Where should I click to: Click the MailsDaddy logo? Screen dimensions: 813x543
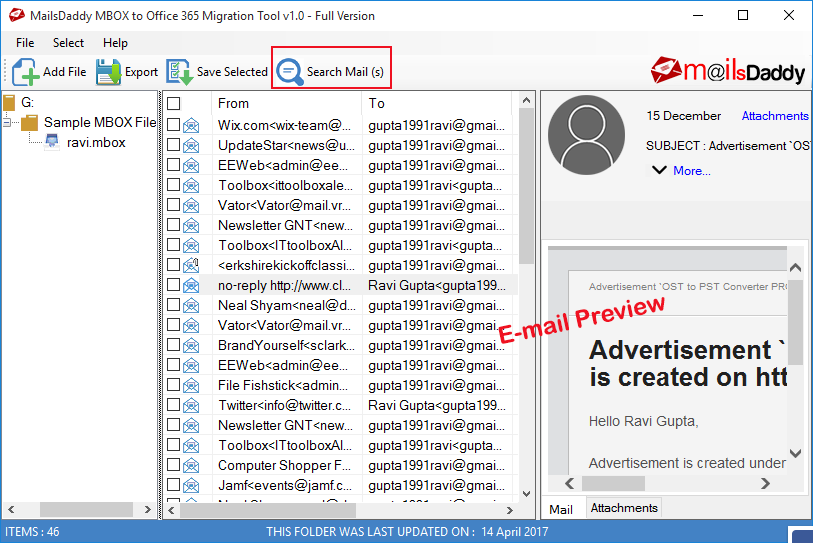click(727, 71)
